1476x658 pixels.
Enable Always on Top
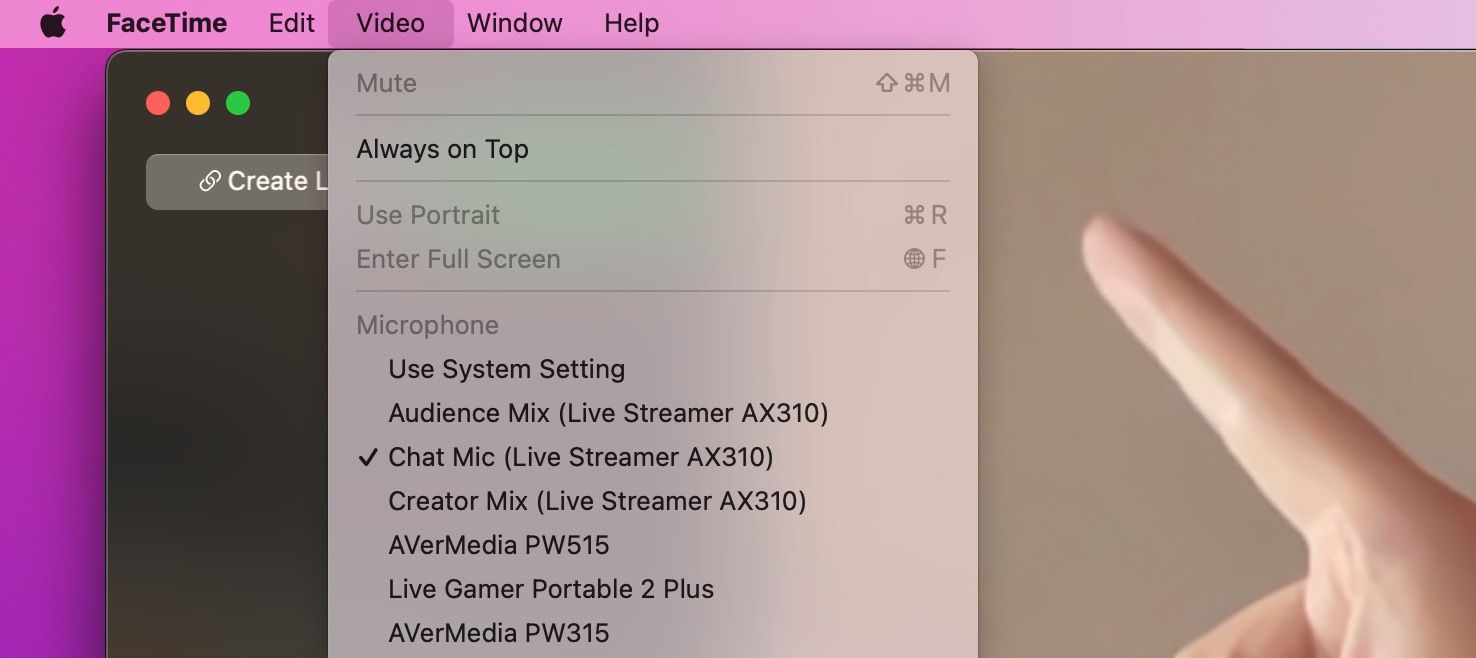pyautogui.click(x=442, y=148)
